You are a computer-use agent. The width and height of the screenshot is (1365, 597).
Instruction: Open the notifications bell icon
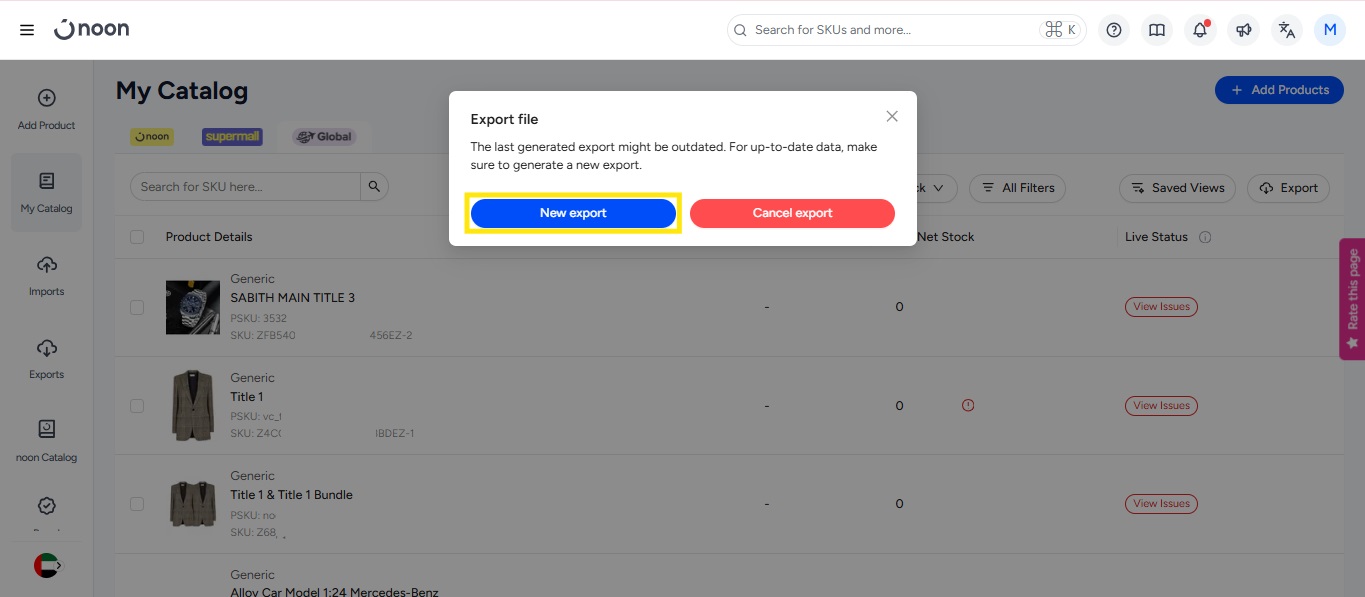coord(1200,30)
